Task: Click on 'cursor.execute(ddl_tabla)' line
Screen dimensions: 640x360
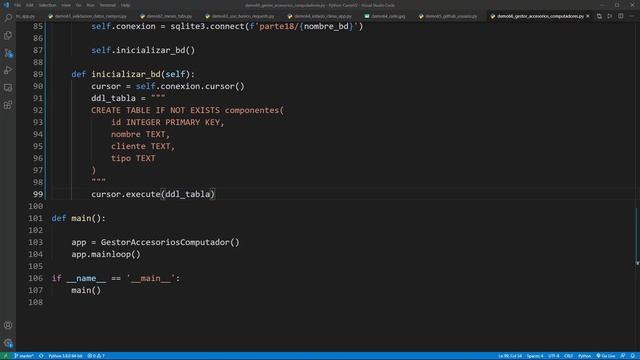Action: [153, 194]
